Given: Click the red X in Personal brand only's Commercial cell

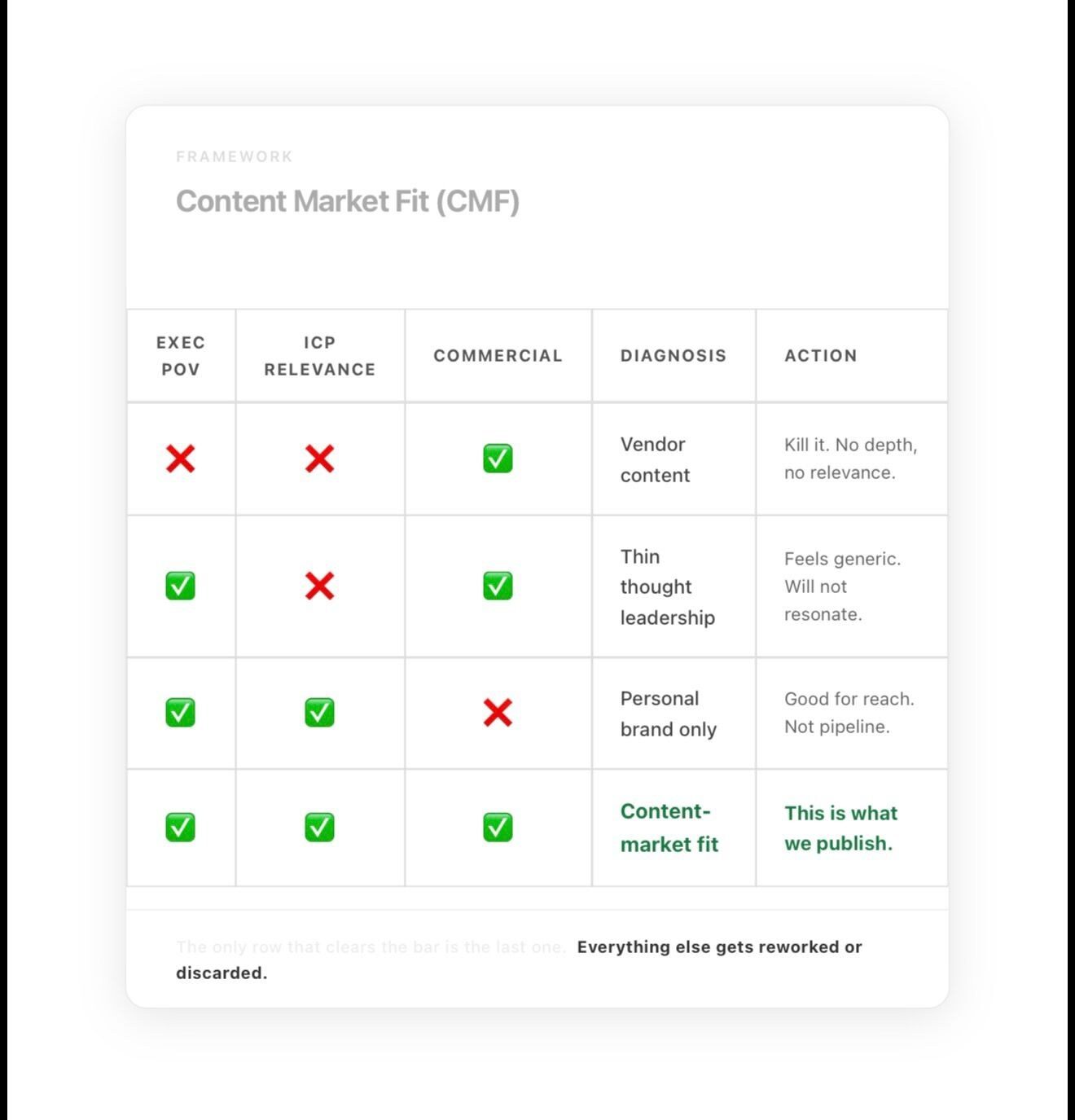Looking at the screenshot, I should pos(498,713).
